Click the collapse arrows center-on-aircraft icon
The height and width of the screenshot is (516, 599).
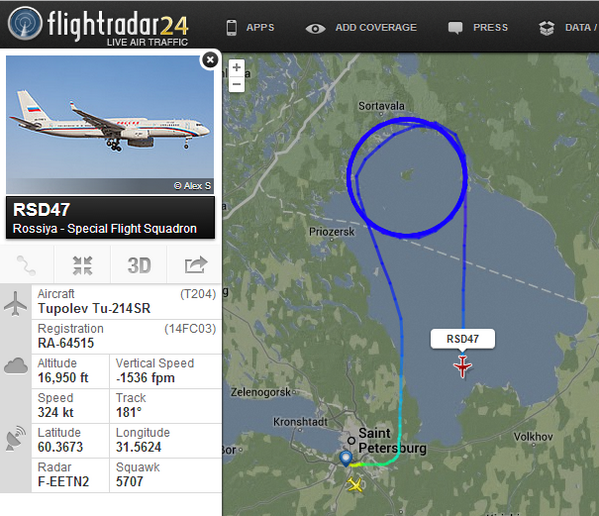[83, 265]
